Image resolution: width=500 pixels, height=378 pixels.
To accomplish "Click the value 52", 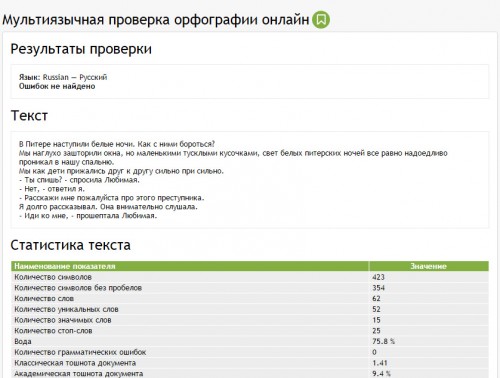I will (376, 309).
